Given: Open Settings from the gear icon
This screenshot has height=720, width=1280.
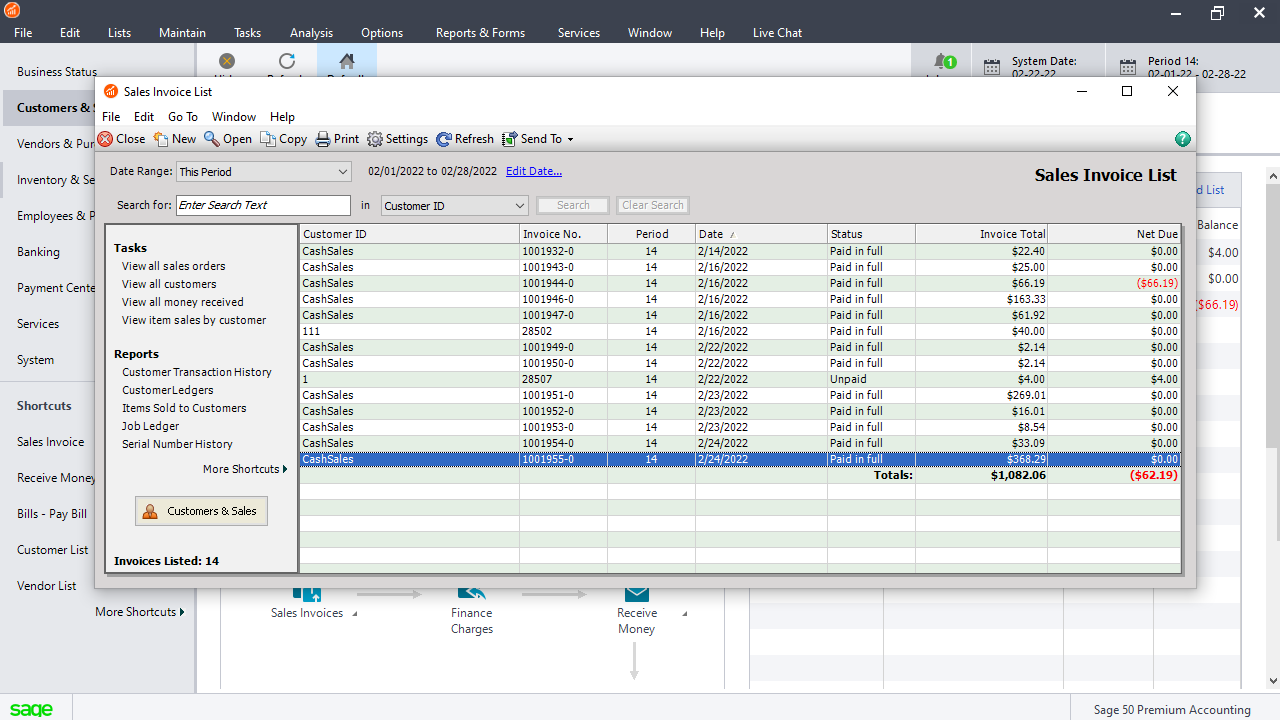Looking at the screenshot, I should click(x=375, y=139).
